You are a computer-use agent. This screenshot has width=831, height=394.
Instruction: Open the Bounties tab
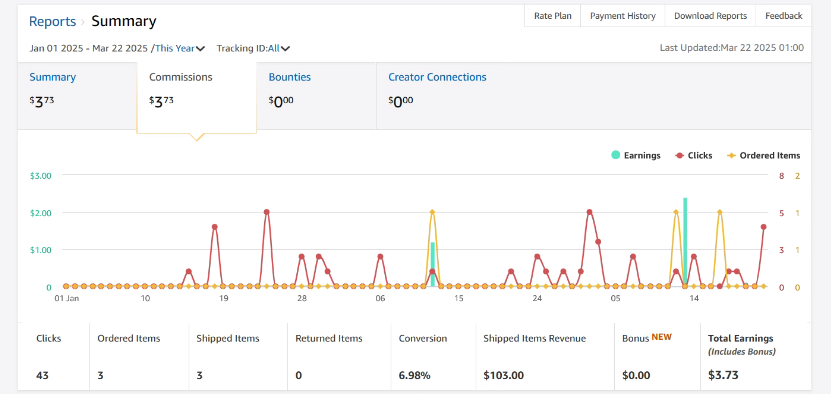289,77
